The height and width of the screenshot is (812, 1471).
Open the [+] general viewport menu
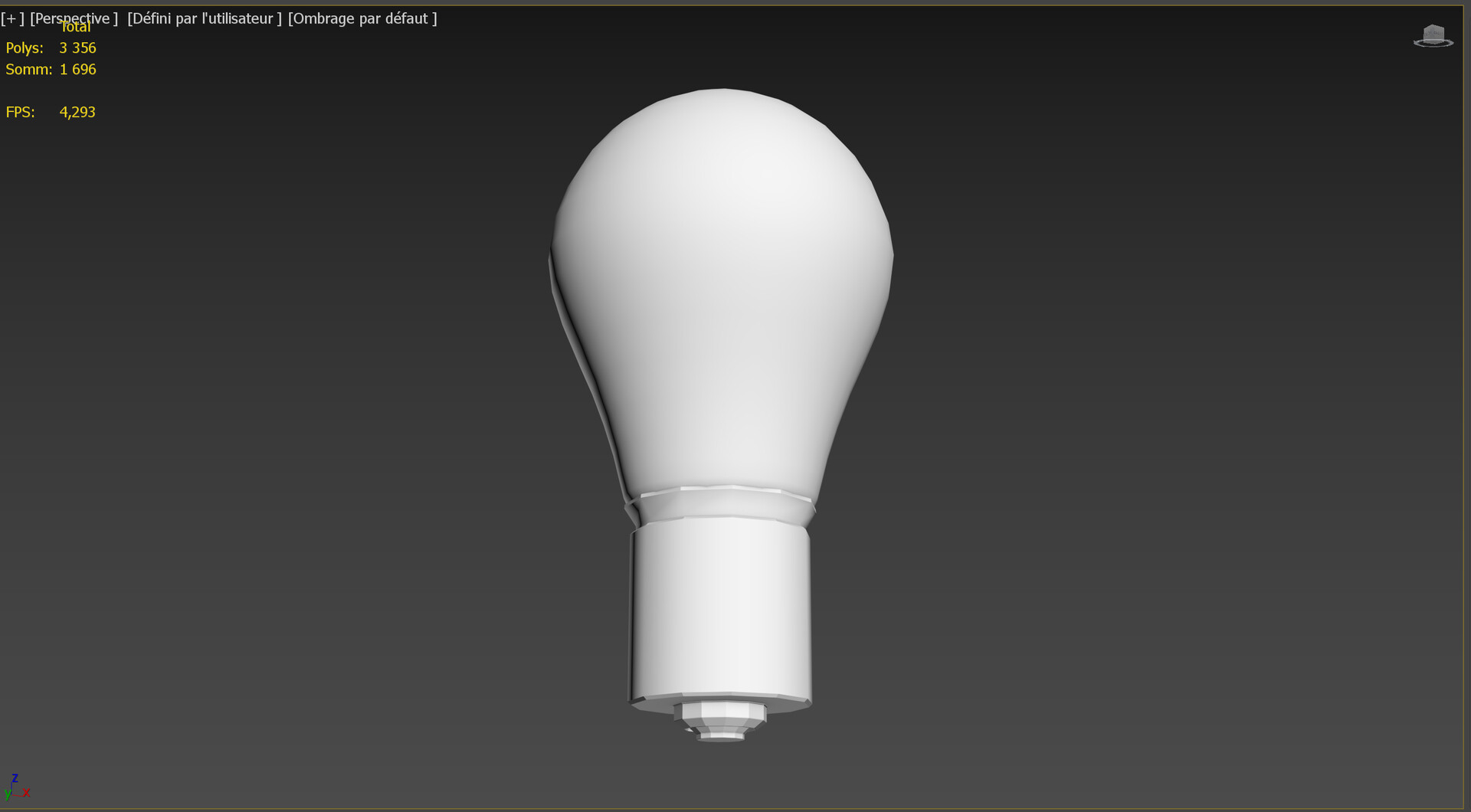click(13, 18)
